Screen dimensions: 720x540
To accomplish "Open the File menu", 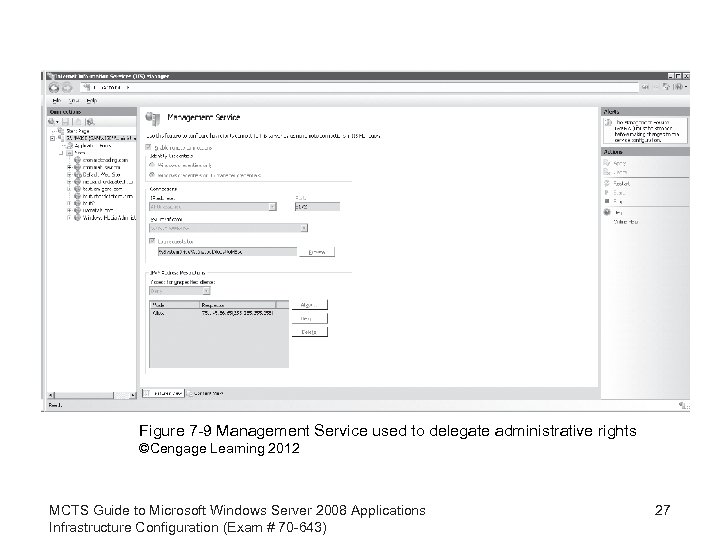I will [x=56, y=101].
